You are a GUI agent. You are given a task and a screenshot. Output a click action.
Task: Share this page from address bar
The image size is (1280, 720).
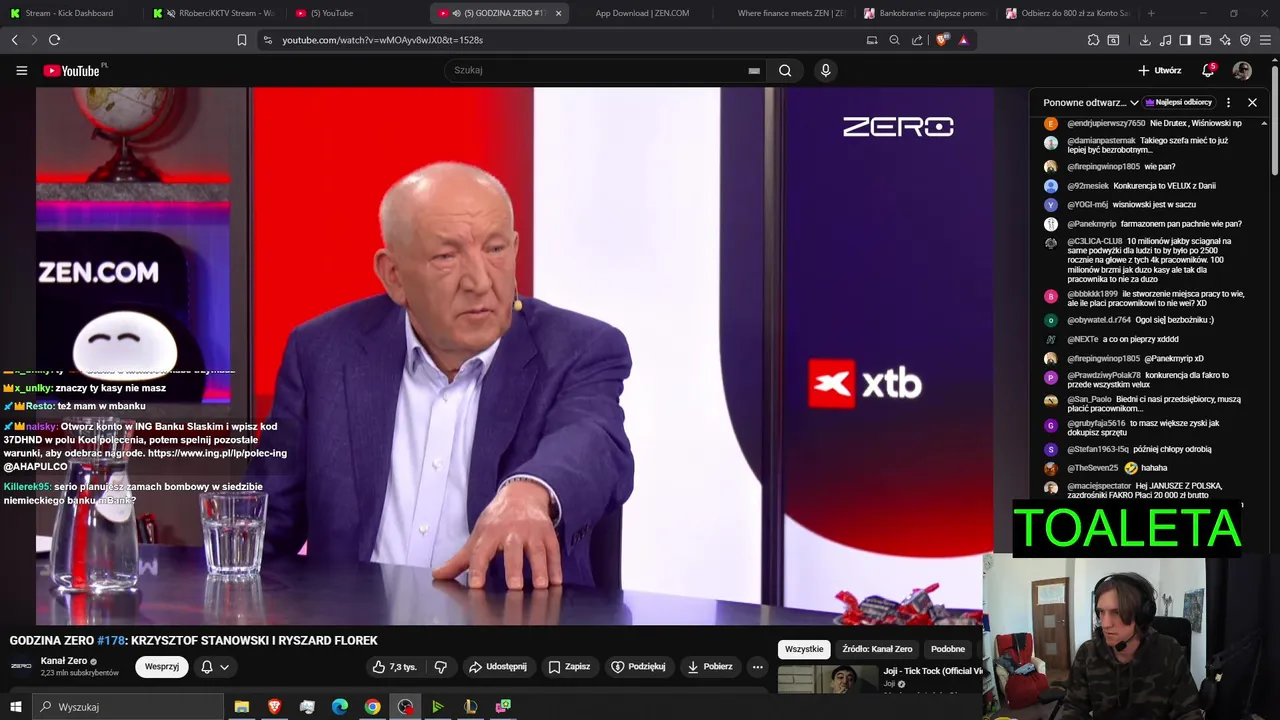point(917,40)
